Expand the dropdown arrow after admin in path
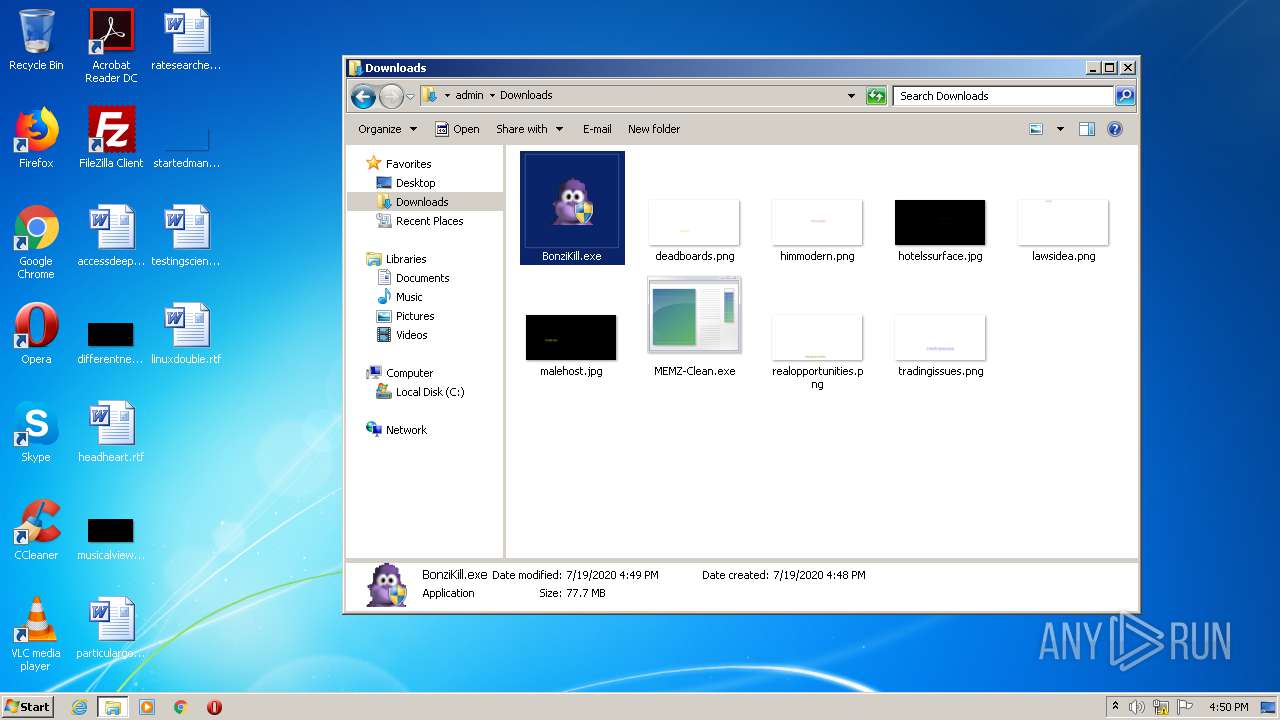The height and width of the screenshot is (720, 1280). tap(492, 96)
